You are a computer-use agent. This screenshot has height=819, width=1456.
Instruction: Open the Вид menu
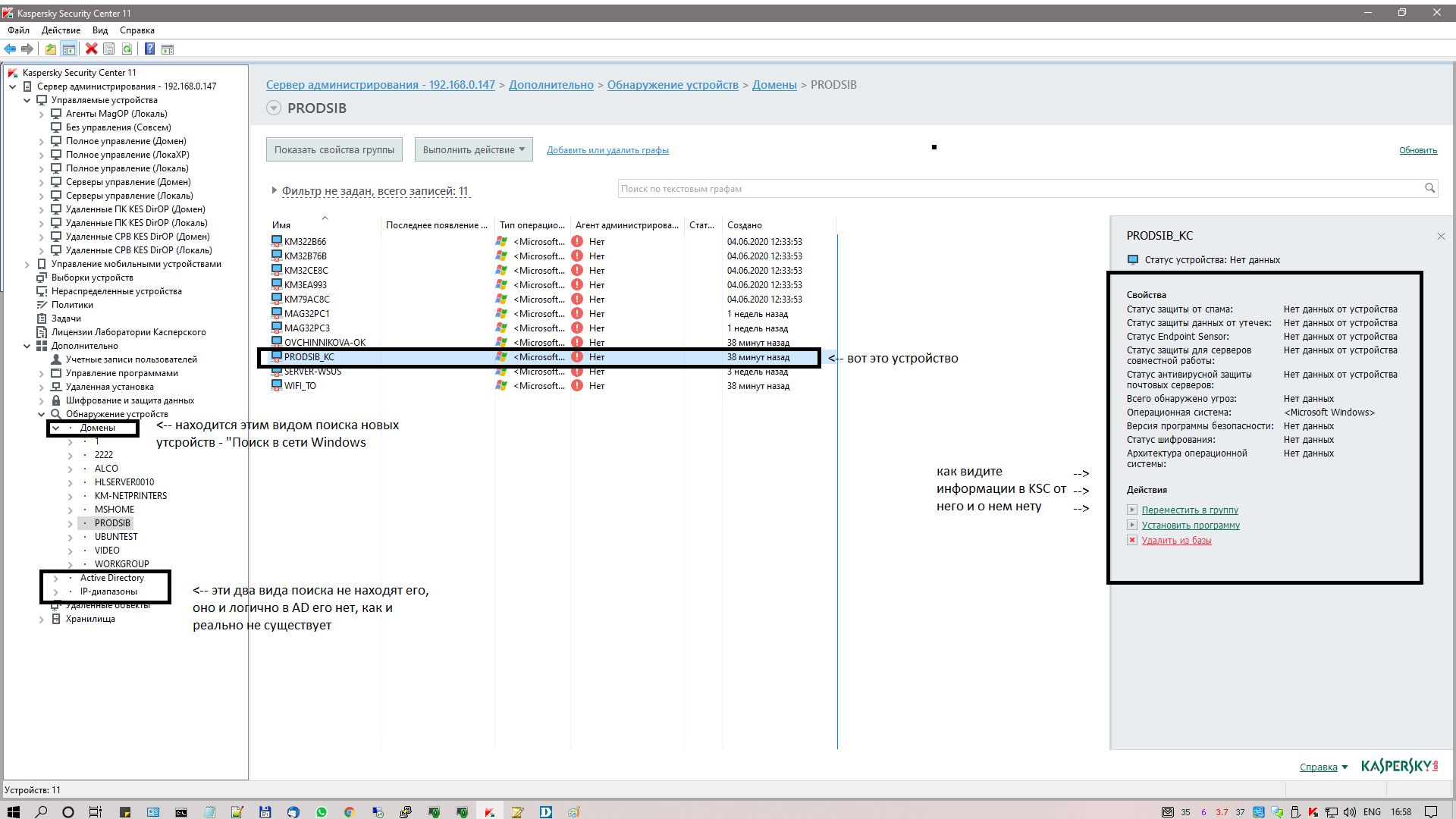click(x=99, y=30)
